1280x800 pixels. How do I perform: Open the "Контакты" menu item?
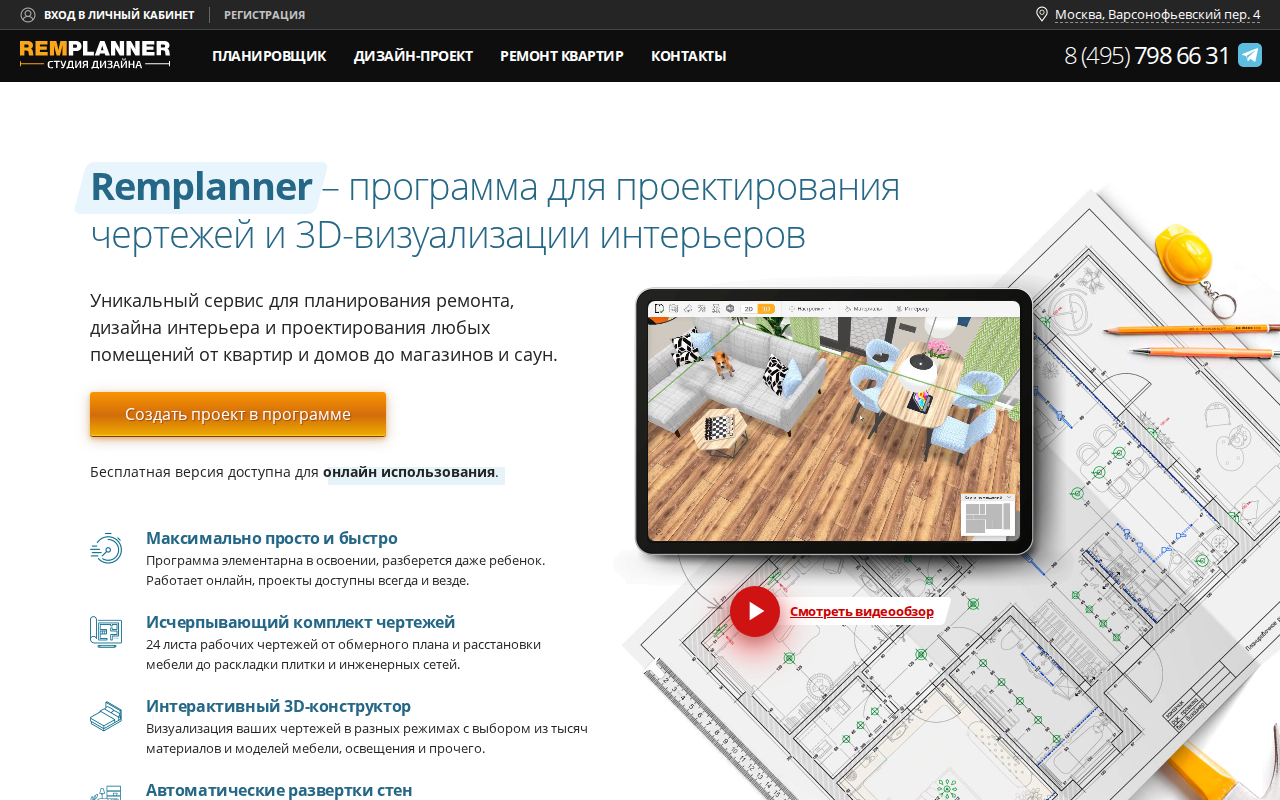(689, 56)
